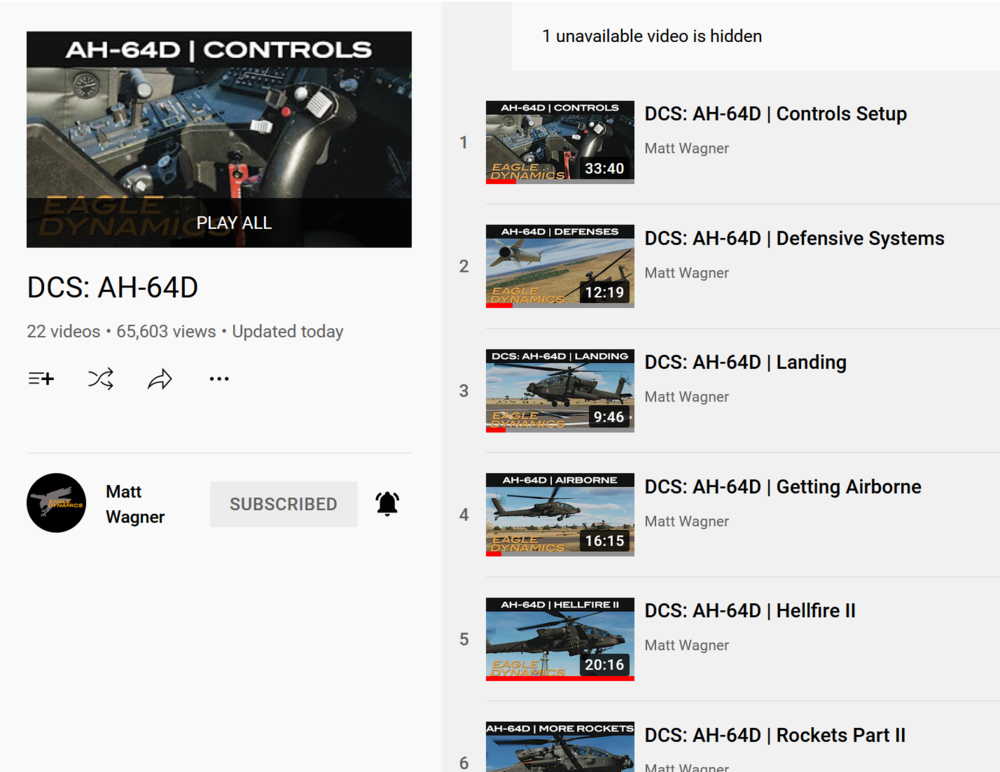Toggle the notification bell for Matt Wagner
The image size is (1000, 772).
coord(387,503)
